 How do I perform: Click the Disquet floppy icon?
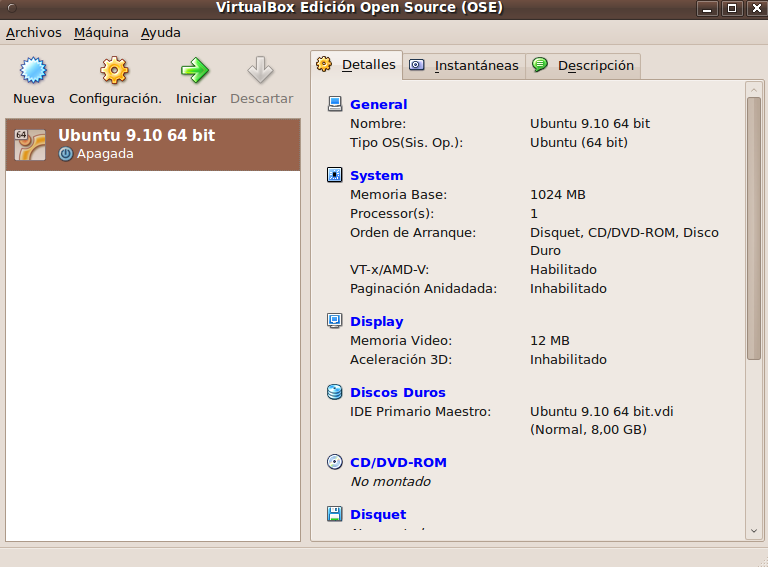pyautogui.click(x=335, y=514)
